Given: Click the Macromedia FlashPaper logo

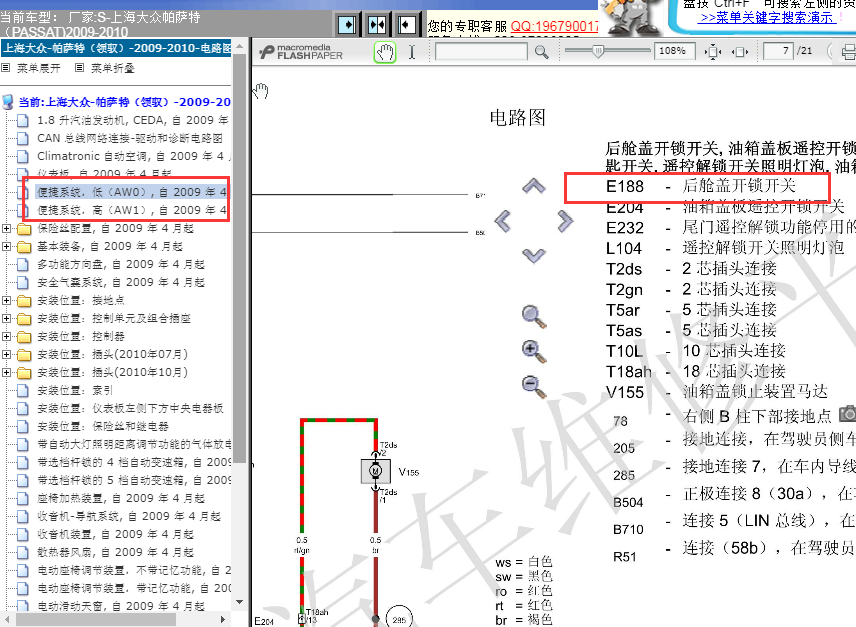Looking at the screenshot, I should point(301,52).
